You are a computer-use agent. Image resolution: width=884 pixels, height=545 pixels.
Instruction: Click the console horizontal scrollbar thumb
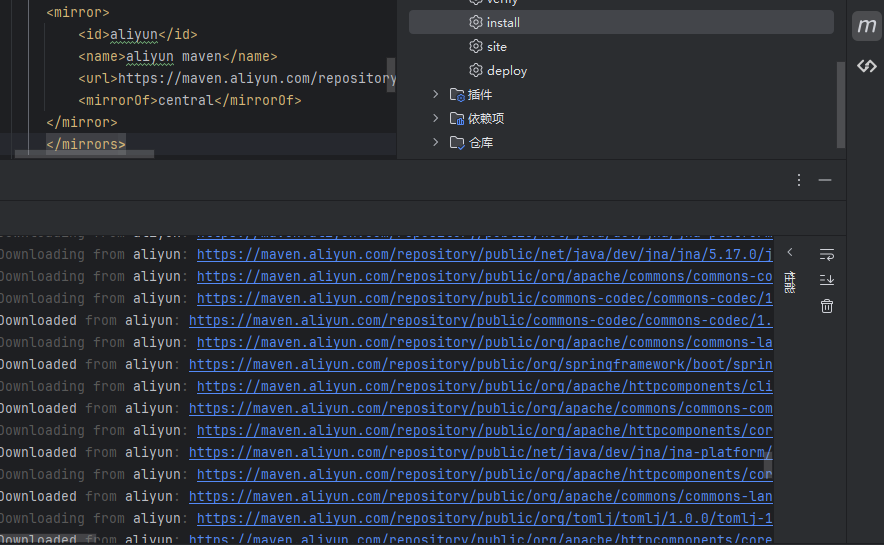pyautogui.click(x=48, y=539)
